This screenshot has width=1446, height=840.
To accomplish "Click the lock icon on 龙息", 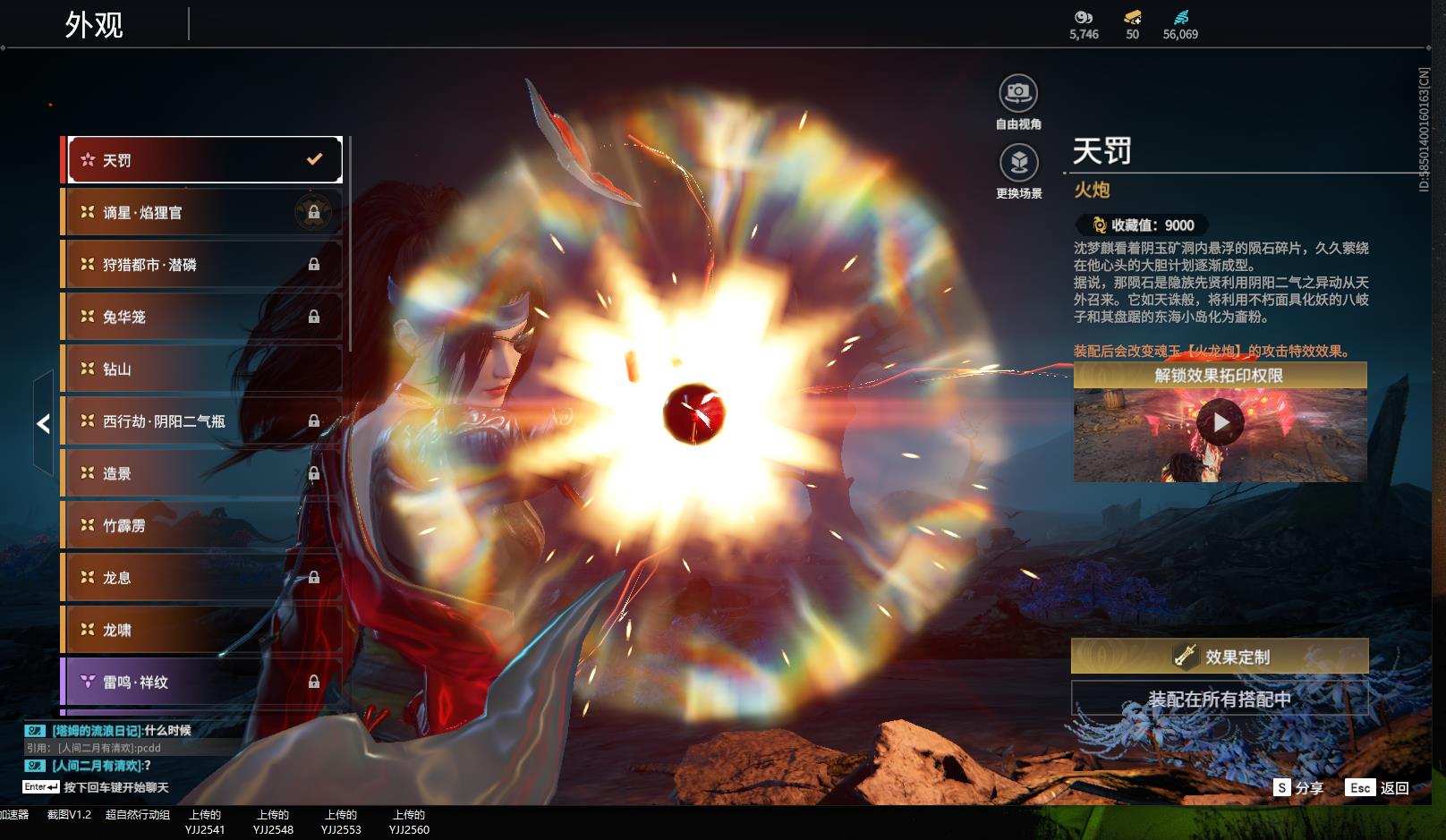I will point(314,578).
